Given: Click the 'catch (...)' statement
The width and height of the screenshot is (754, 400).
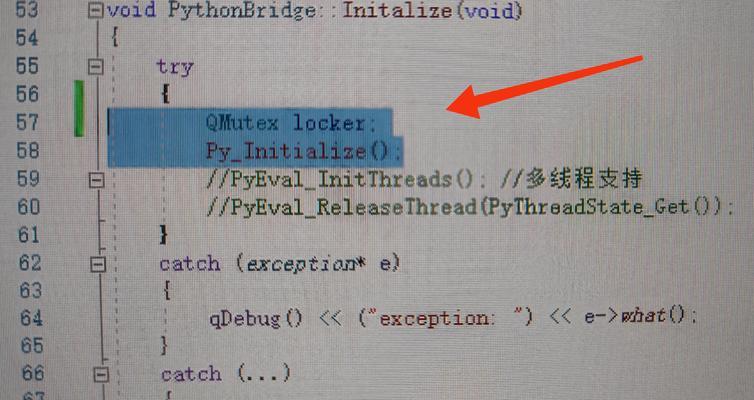Looking at the screenshot, I should (x=226, y=374).
